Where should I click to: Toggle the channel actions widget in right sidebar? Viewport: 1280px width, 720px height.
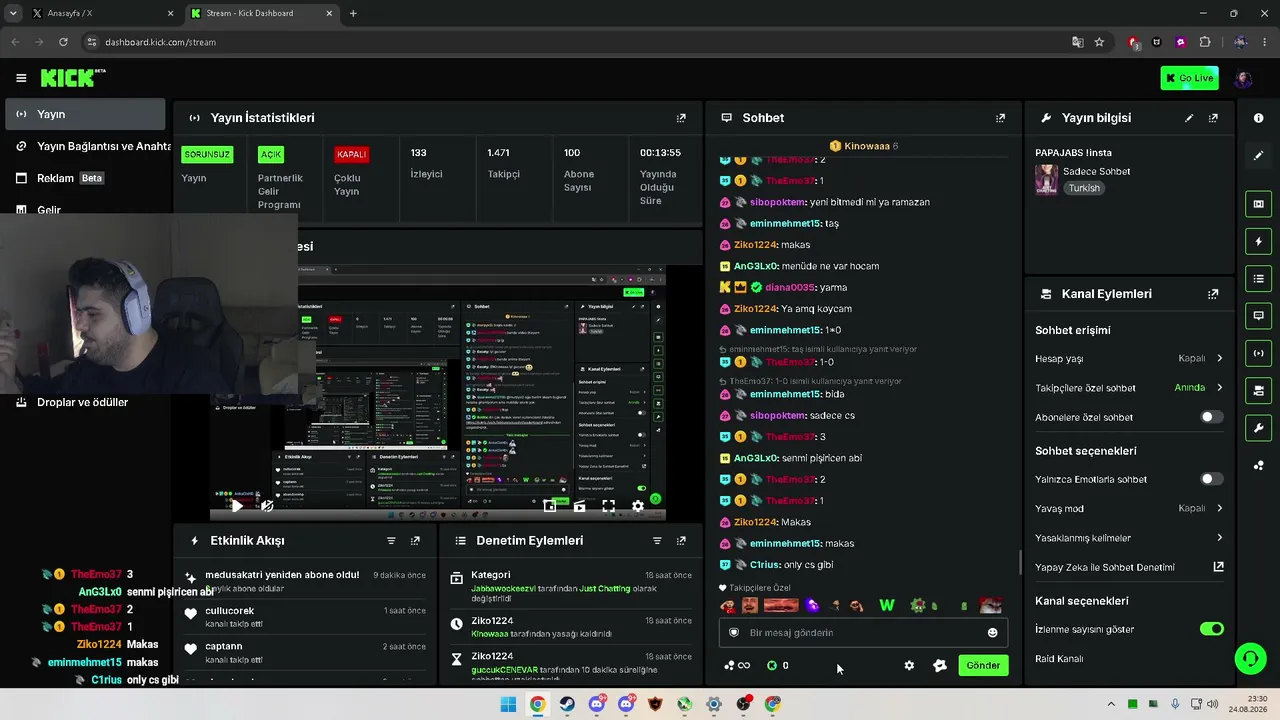point(1258,390)
